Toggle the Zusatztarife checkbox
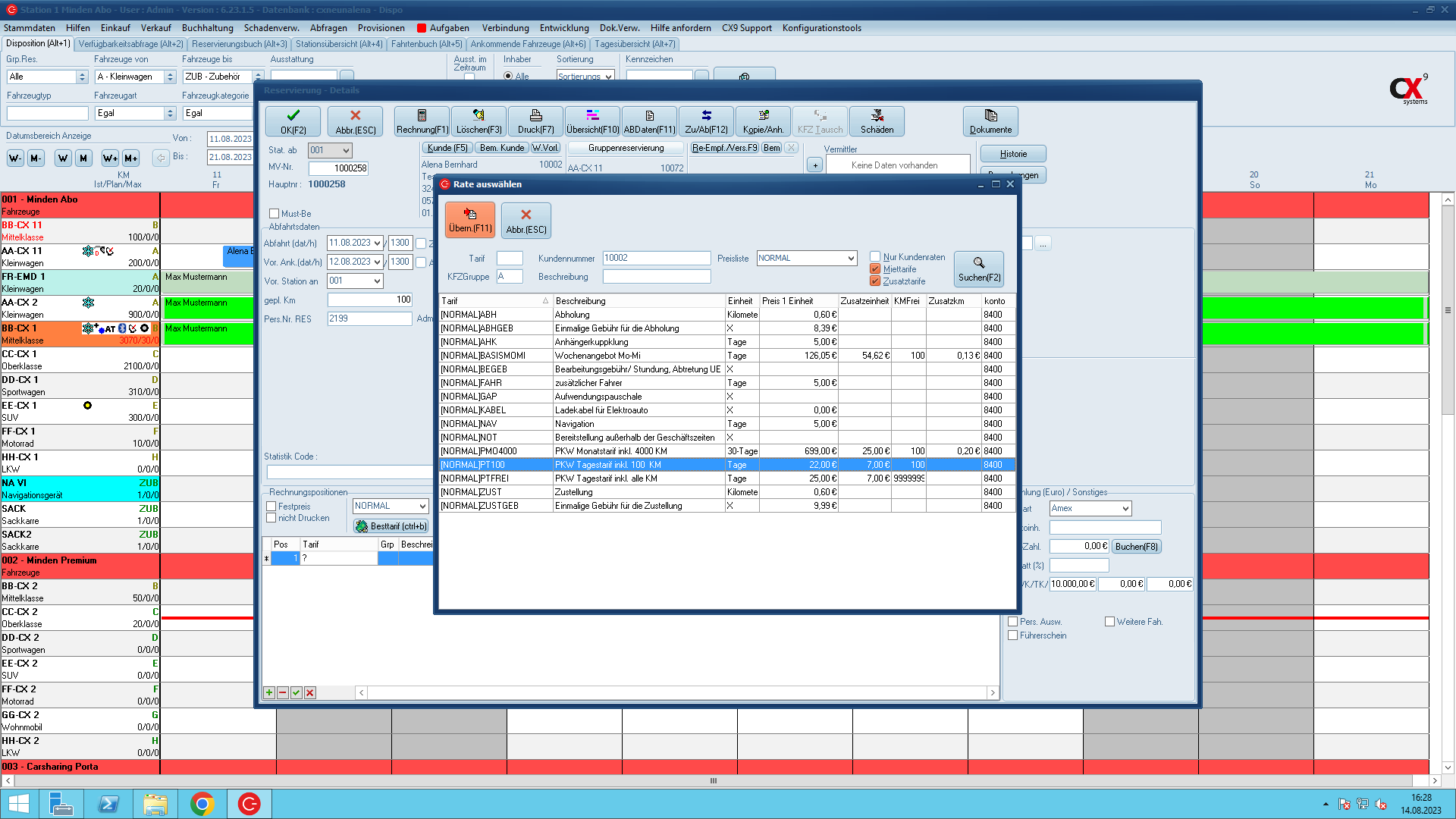Viewport: 1456px width, 819px height. pos(875,281)
